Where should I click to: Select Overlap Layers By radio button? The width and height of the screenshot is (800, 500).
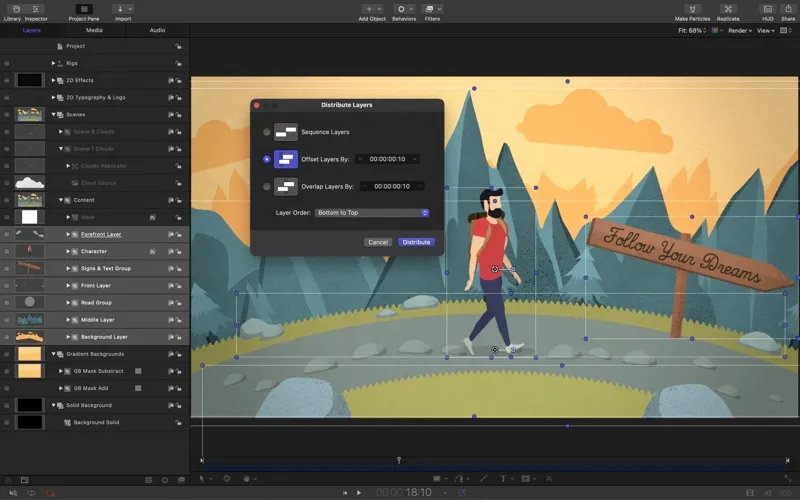click(x=266, y=187)
